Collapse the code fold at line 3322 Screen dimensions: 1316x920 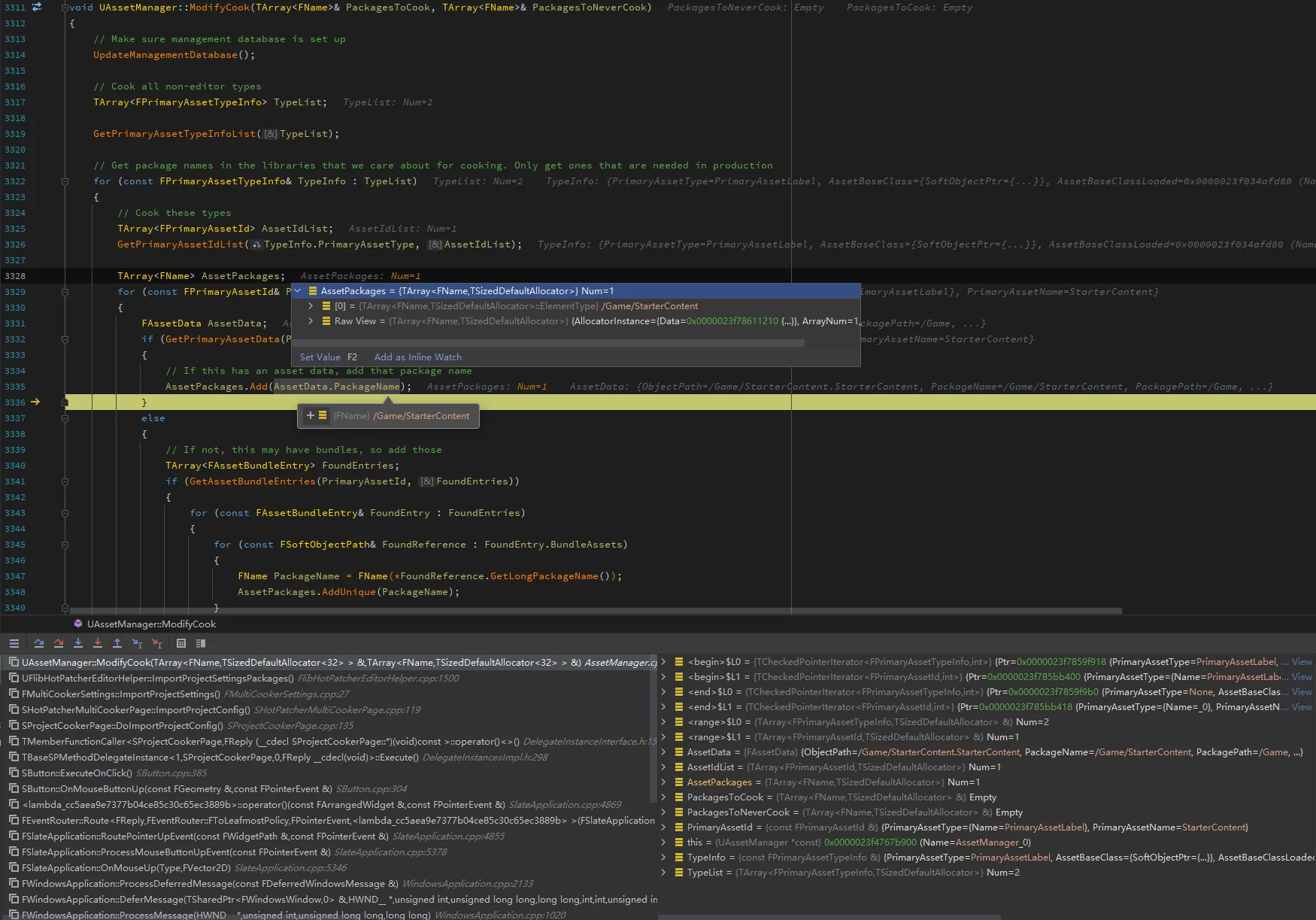point(65,181)
